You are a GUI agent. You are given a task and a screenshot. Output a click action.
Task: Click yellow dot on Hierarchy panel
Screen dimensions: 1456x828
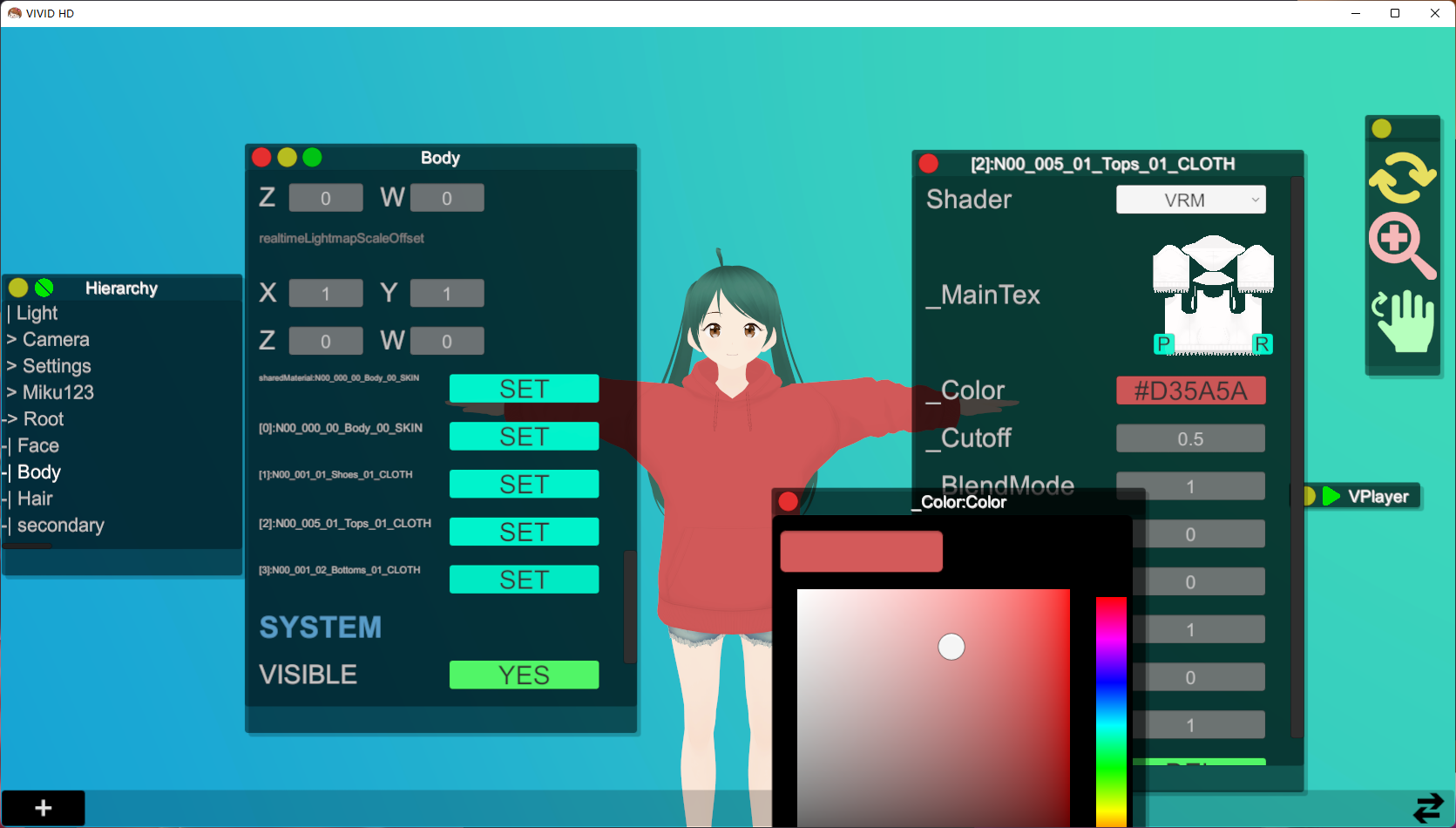tap(18, 288)
